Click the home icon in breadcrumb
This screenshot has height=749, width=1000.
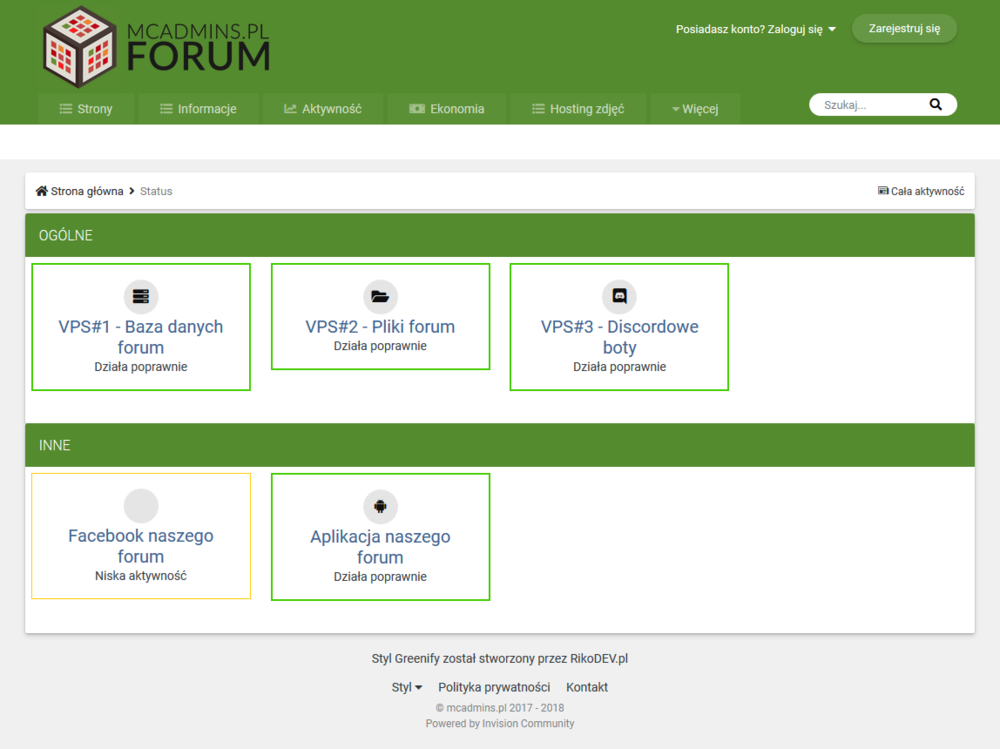point(42,191)
